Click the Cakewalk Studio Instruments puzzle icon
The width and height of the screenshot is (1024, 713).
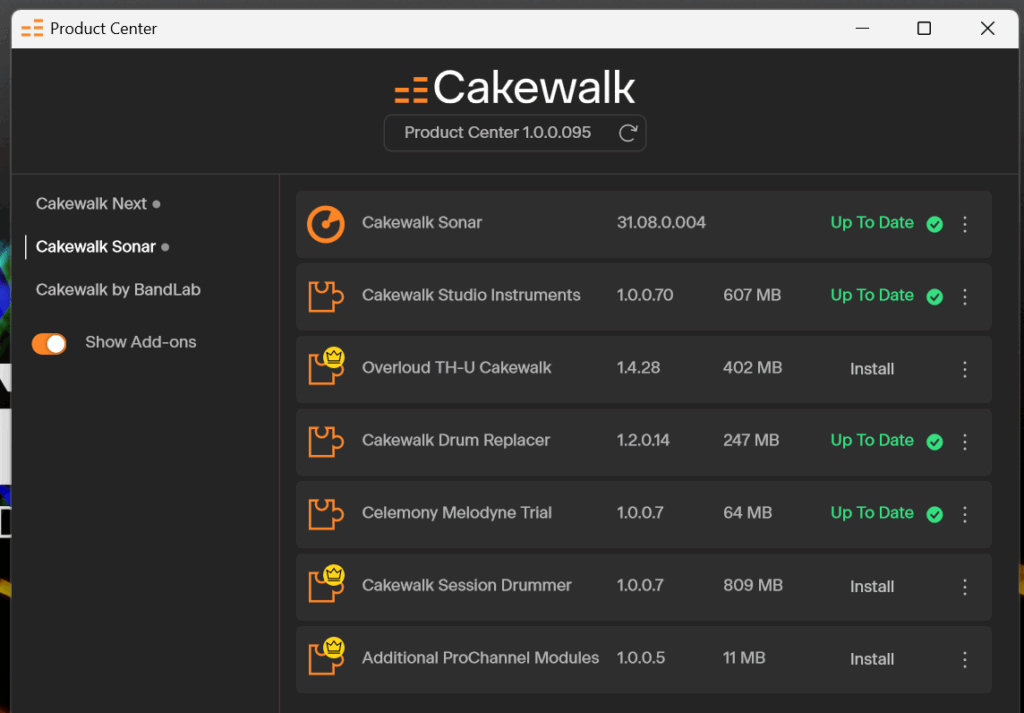point(325,296)
